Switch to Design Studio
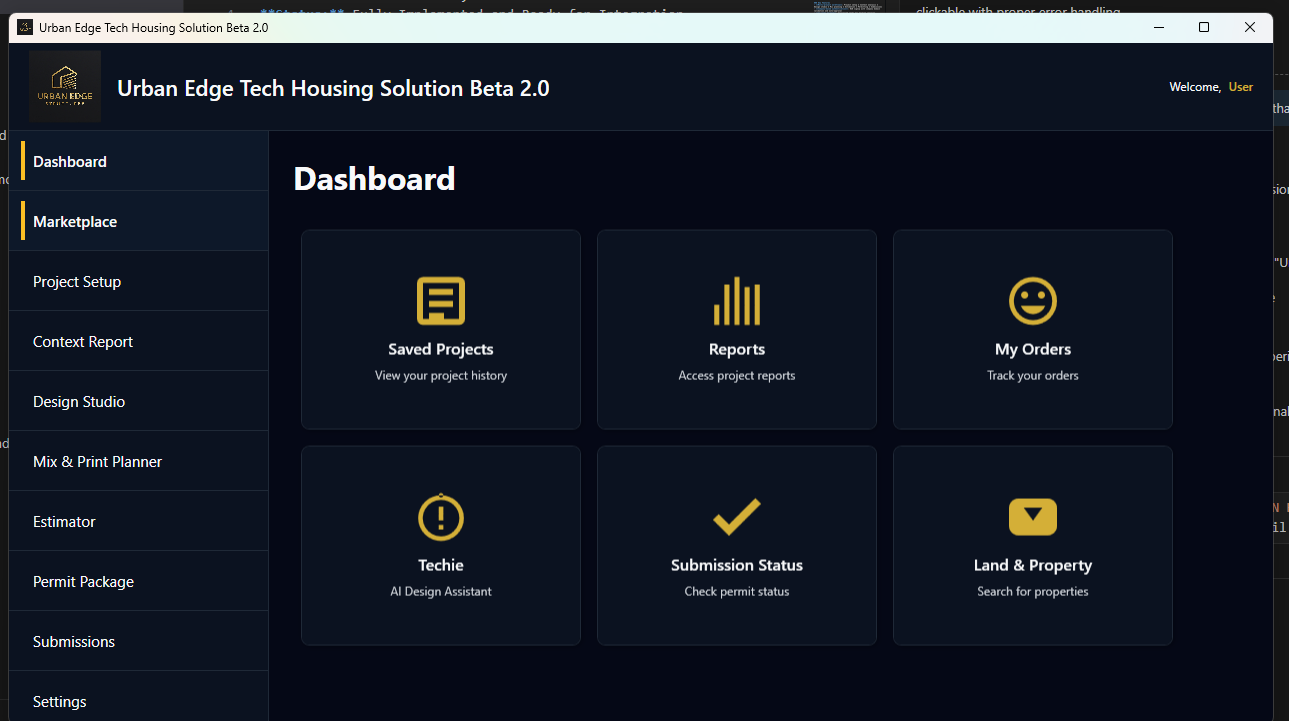Screen dimensions: 1289x721 (79, 401)
